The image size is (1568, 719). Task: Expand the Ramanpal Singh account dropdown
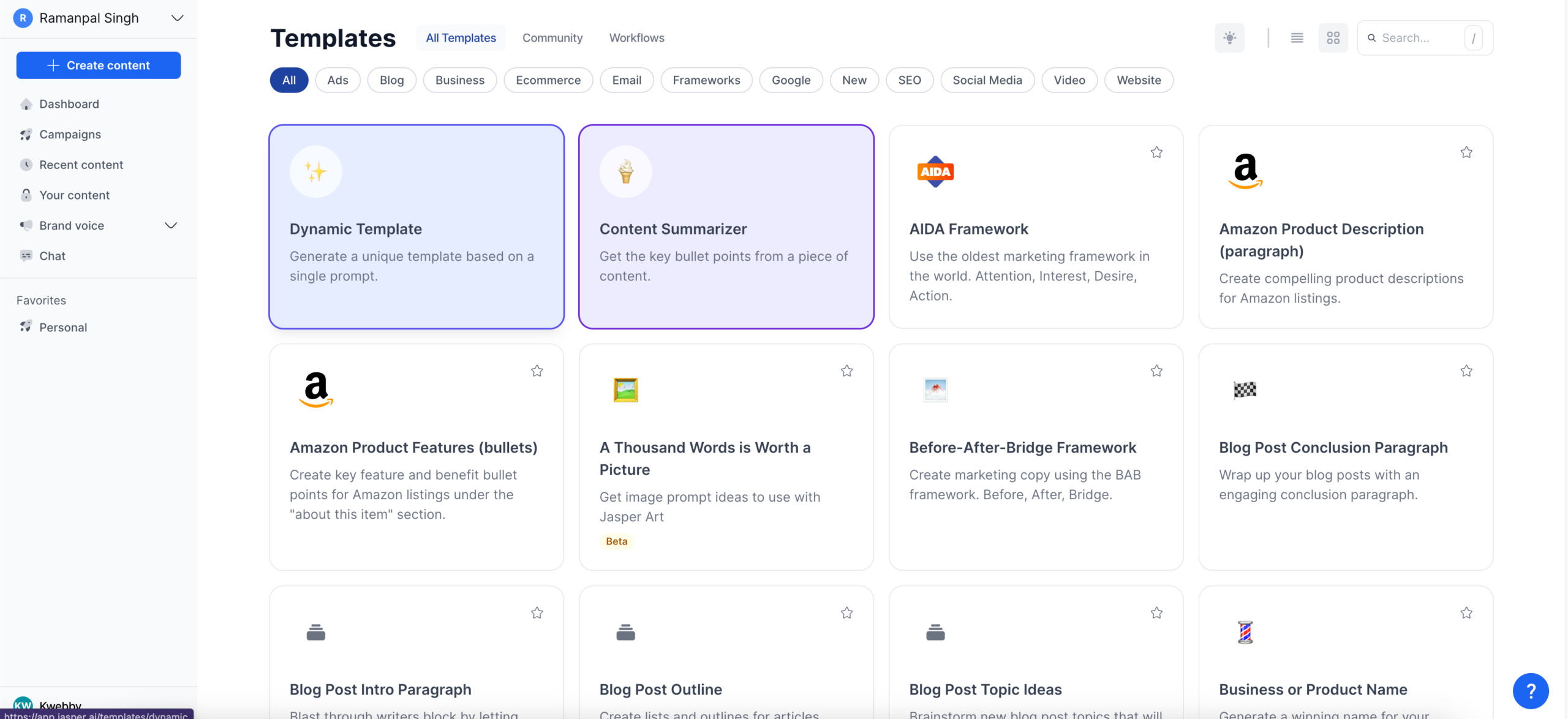177,18
